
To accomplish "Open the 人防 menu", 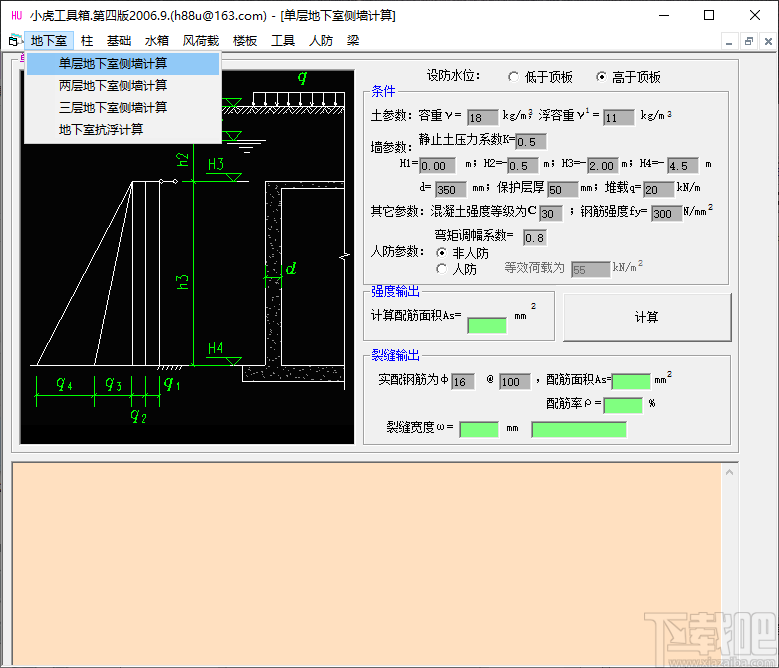I will pos(320,41).
